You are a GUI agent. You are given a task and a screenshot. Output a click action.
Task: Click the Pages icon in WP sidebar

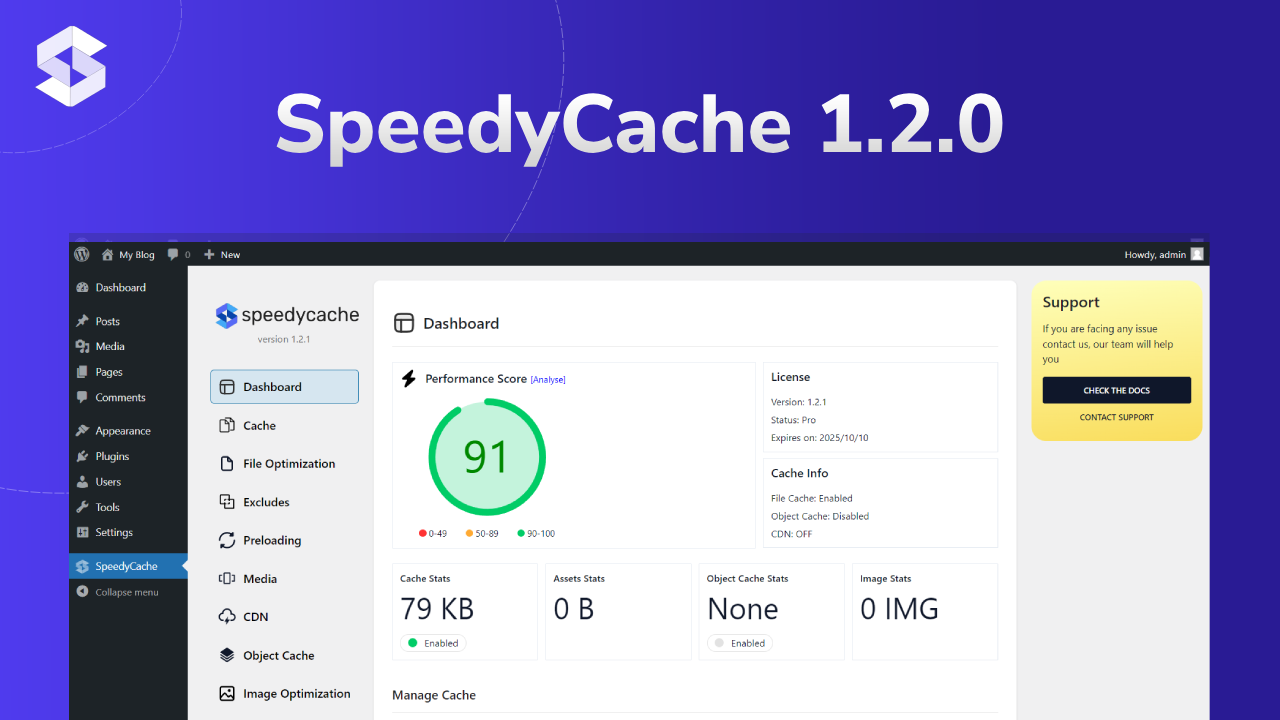pos(82,372)
